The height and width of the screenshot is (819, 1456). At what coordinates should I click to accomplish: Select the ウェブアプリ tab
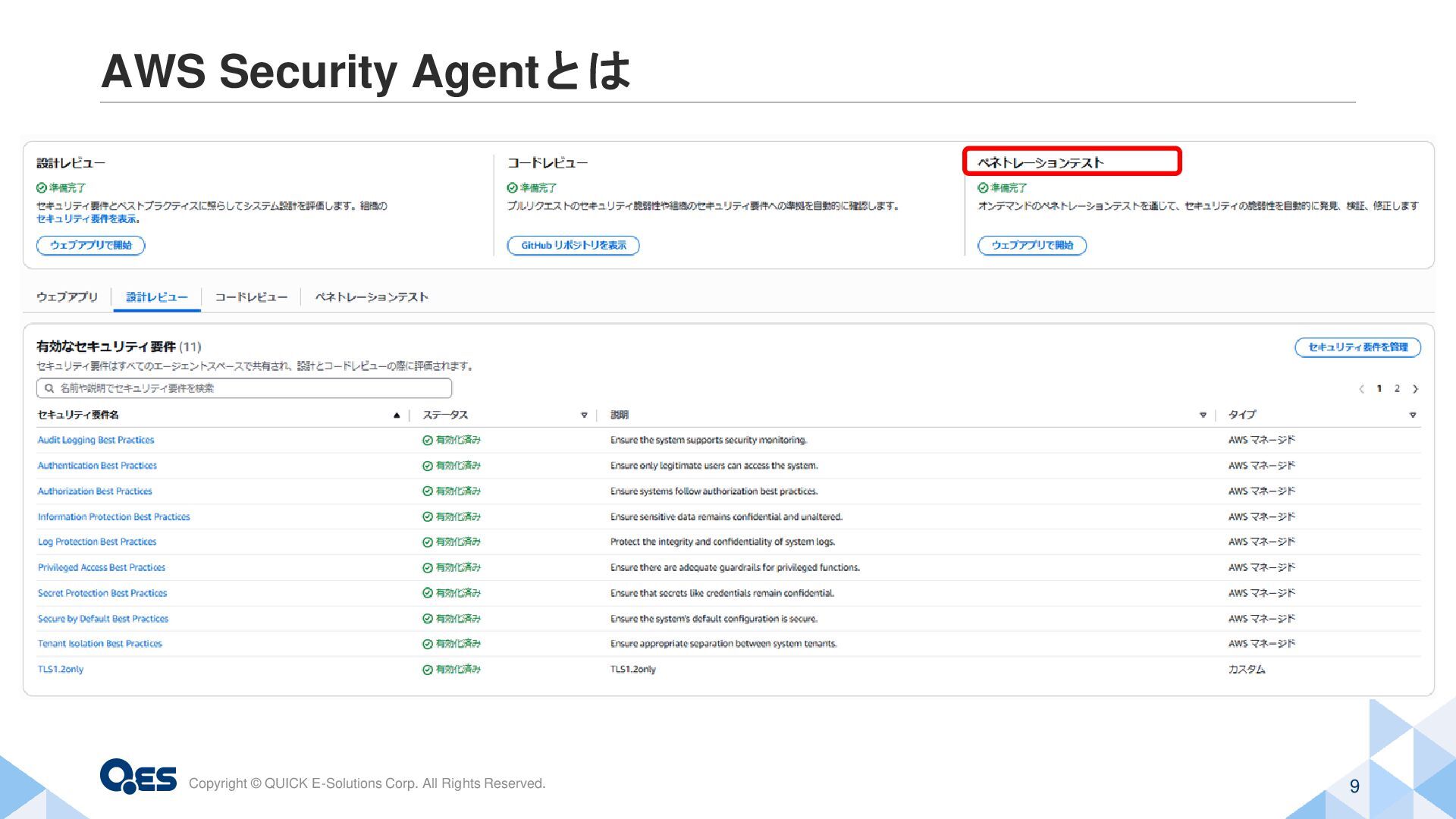(x=67, y=297)
